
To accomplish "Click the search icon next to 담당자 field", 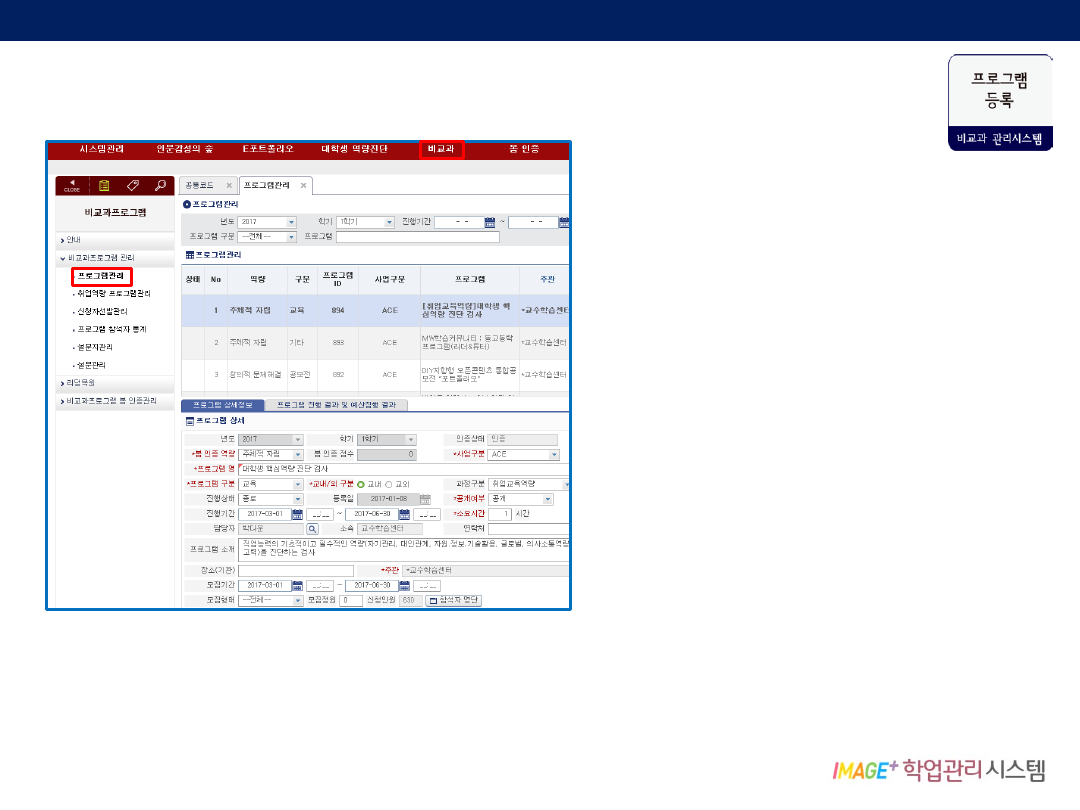I will click(x=312, y=528).
